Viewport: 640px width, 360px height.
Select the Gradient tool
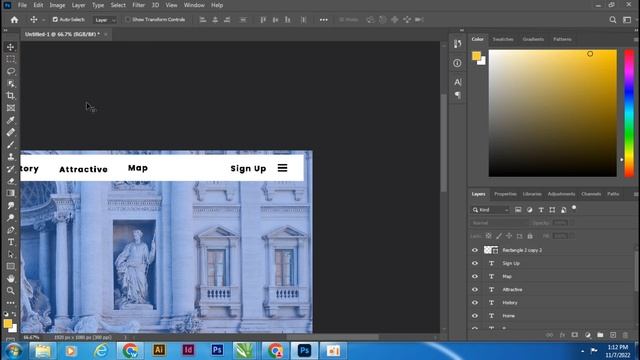click(11, 193)
